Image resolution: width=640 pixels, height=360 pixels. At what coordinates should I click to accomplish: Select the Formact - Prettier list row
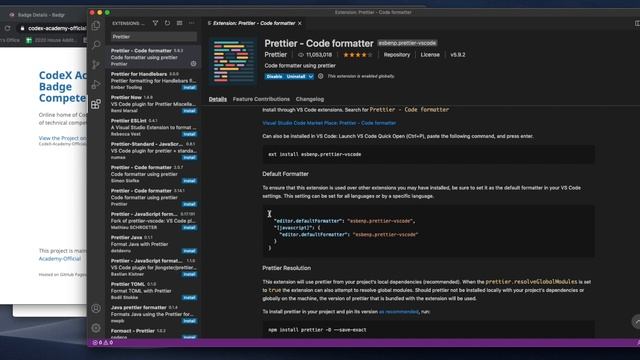click(154, 333)
